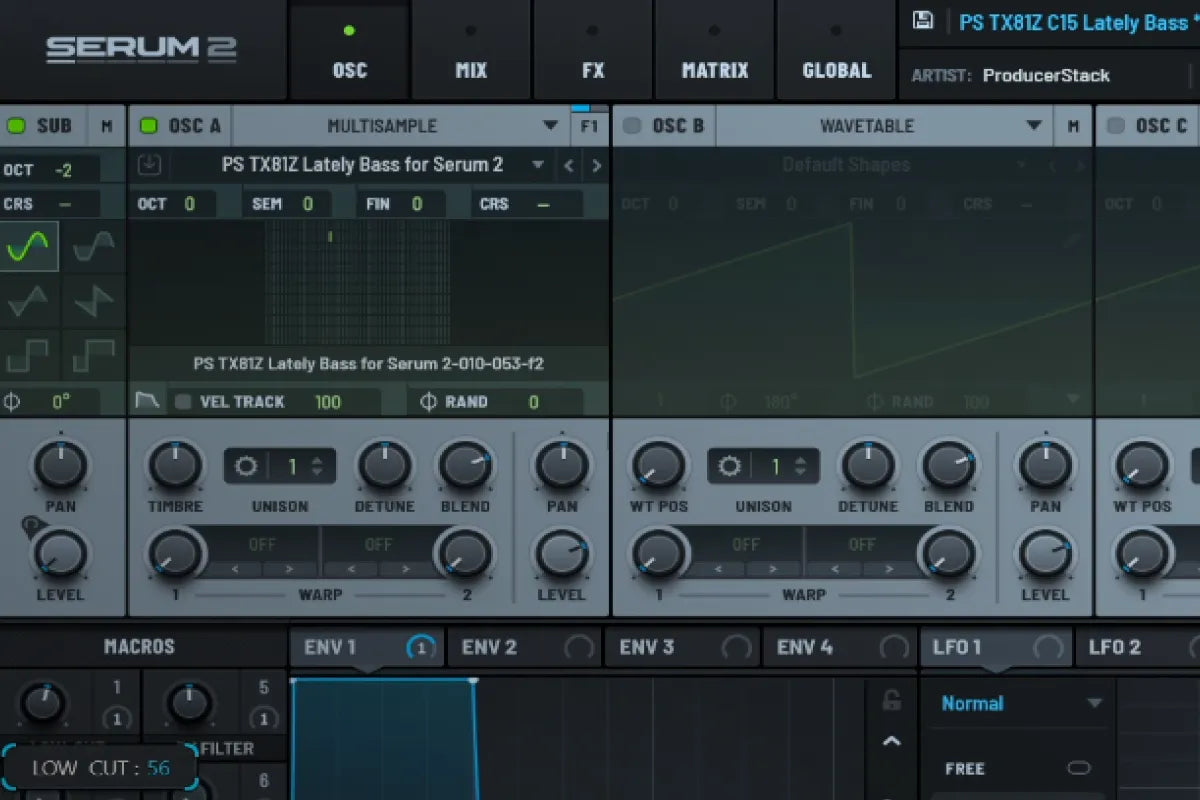Image resolution: width=1200 pixels, height=800 pixels.
Task: Click the OSC A envelope shape icon
Action: (147, 401)
